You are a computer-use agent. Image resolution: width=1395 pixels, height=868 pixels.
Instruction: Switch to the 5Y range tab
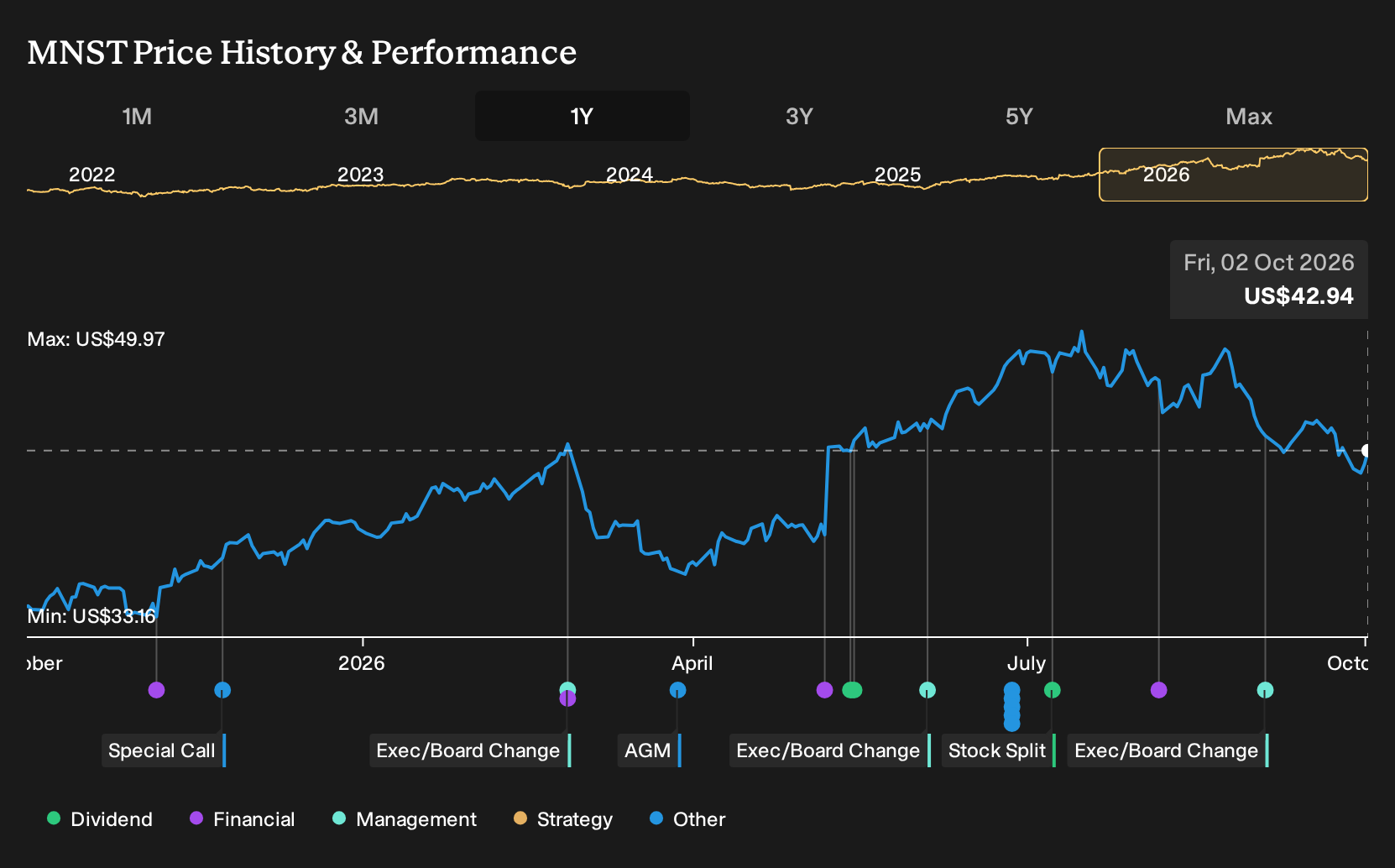[1019, 116]
